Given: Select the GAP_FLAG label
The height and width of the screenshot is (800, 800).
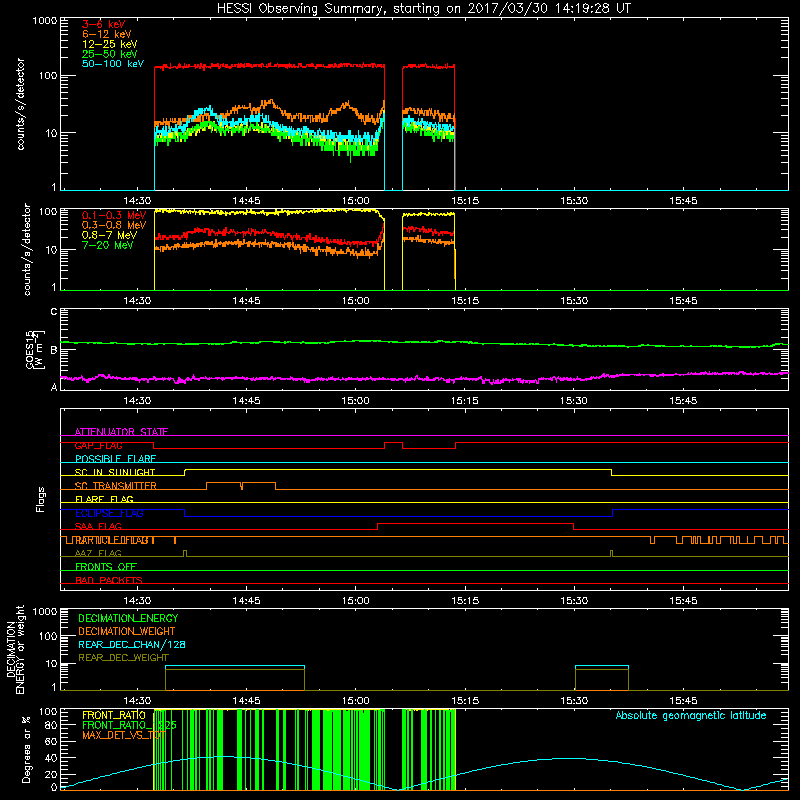Looking at the screenshot, I should coord(98,445).
